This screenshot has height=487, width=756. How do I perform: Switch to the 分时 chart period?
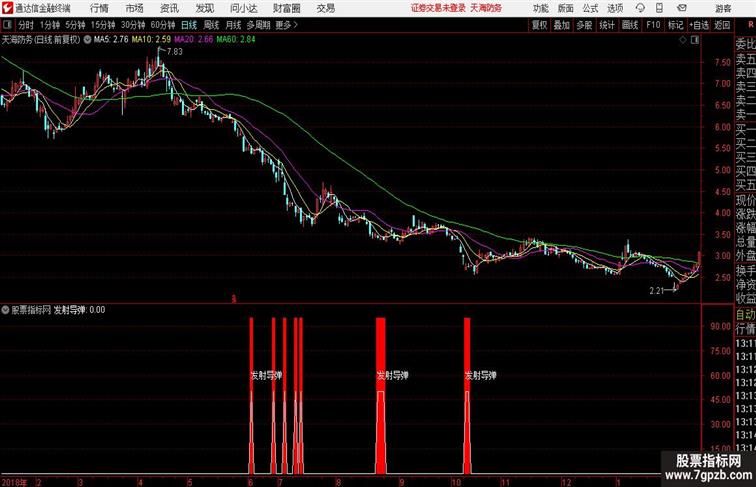26,25
